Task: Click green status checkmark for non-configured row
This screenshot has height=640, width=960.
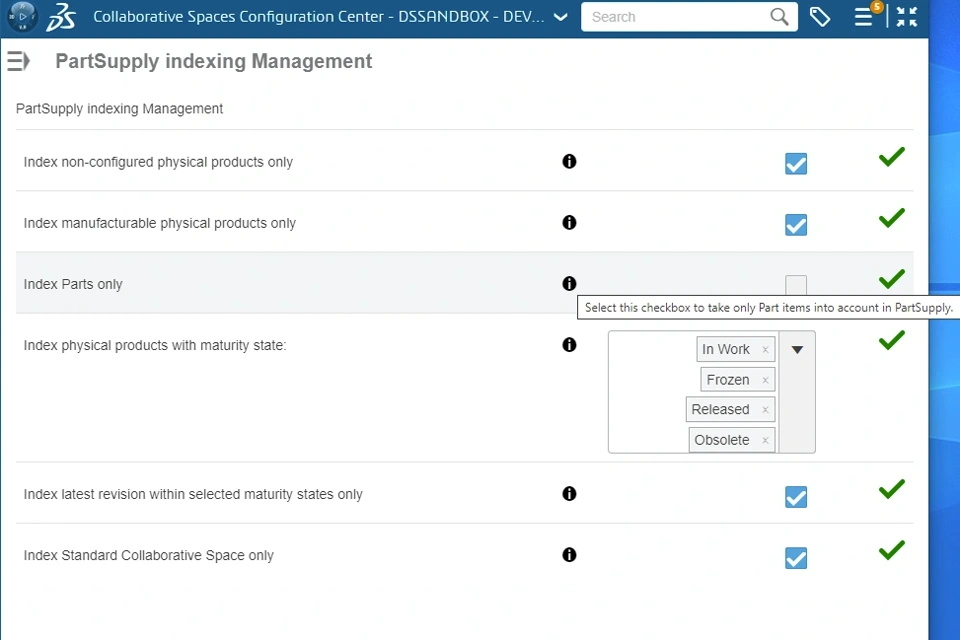Action: 891,157
